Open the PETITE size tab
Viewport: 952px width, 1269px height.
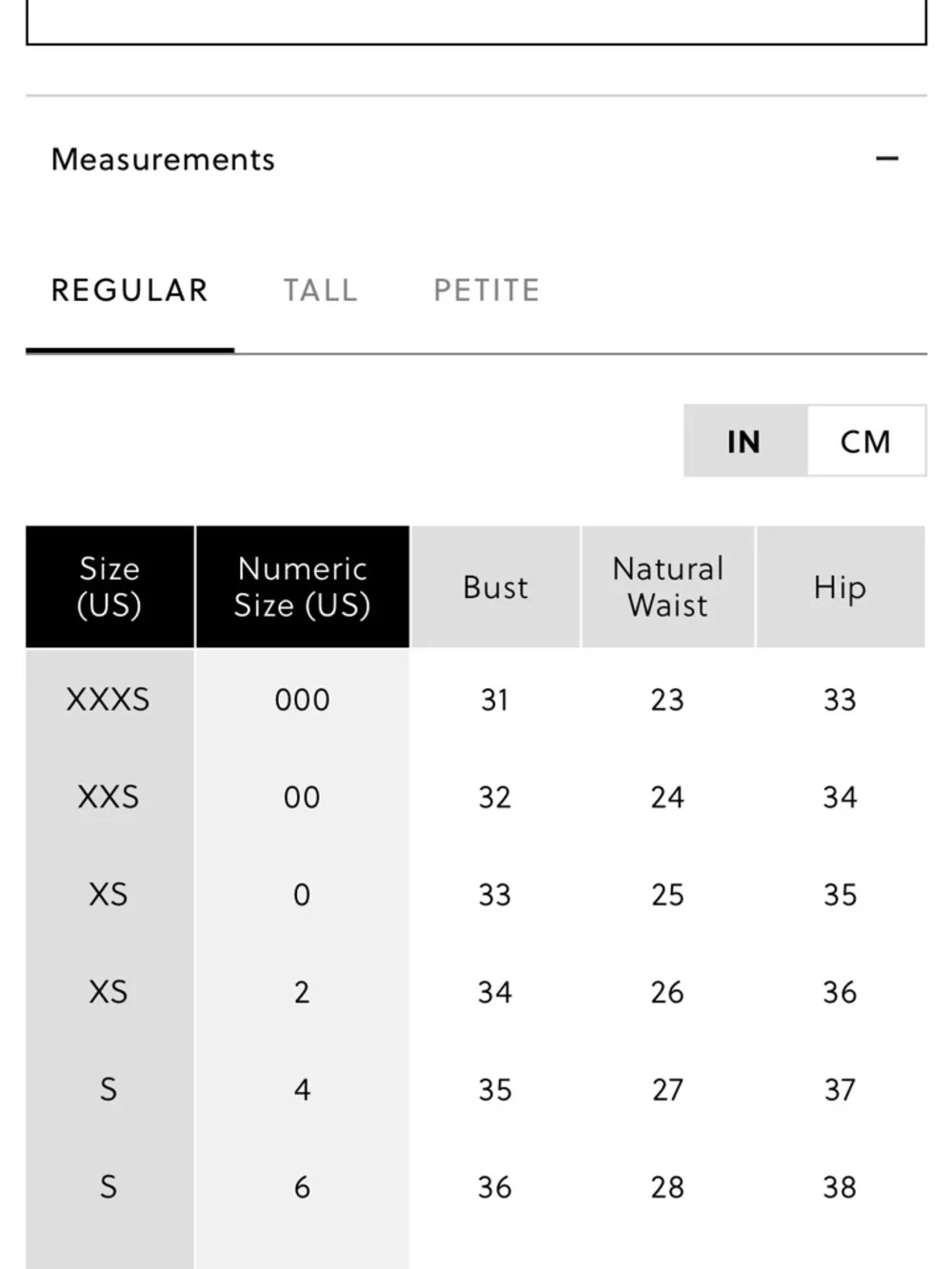click(486, 290)
